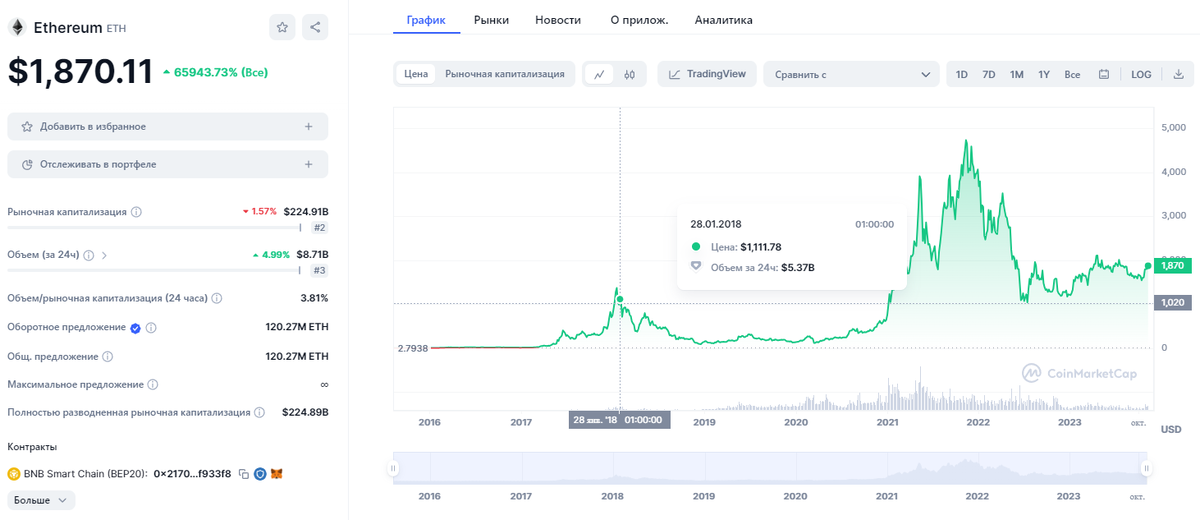
Task: Click the blue shield icon beside contract
Action: (260, 474)
